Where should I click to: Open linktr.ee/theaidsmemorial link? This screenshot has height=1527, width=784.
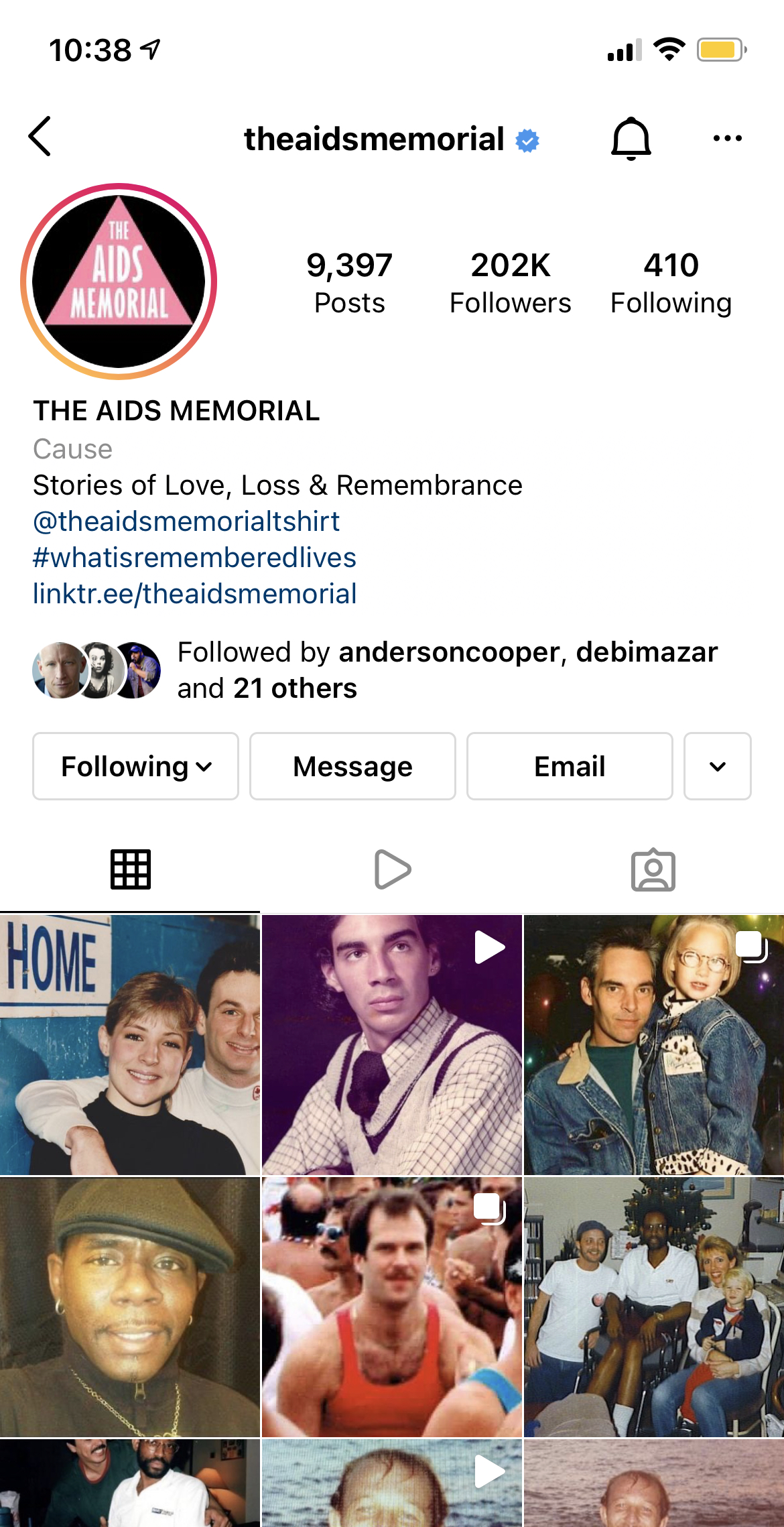(x=195, y=594)
